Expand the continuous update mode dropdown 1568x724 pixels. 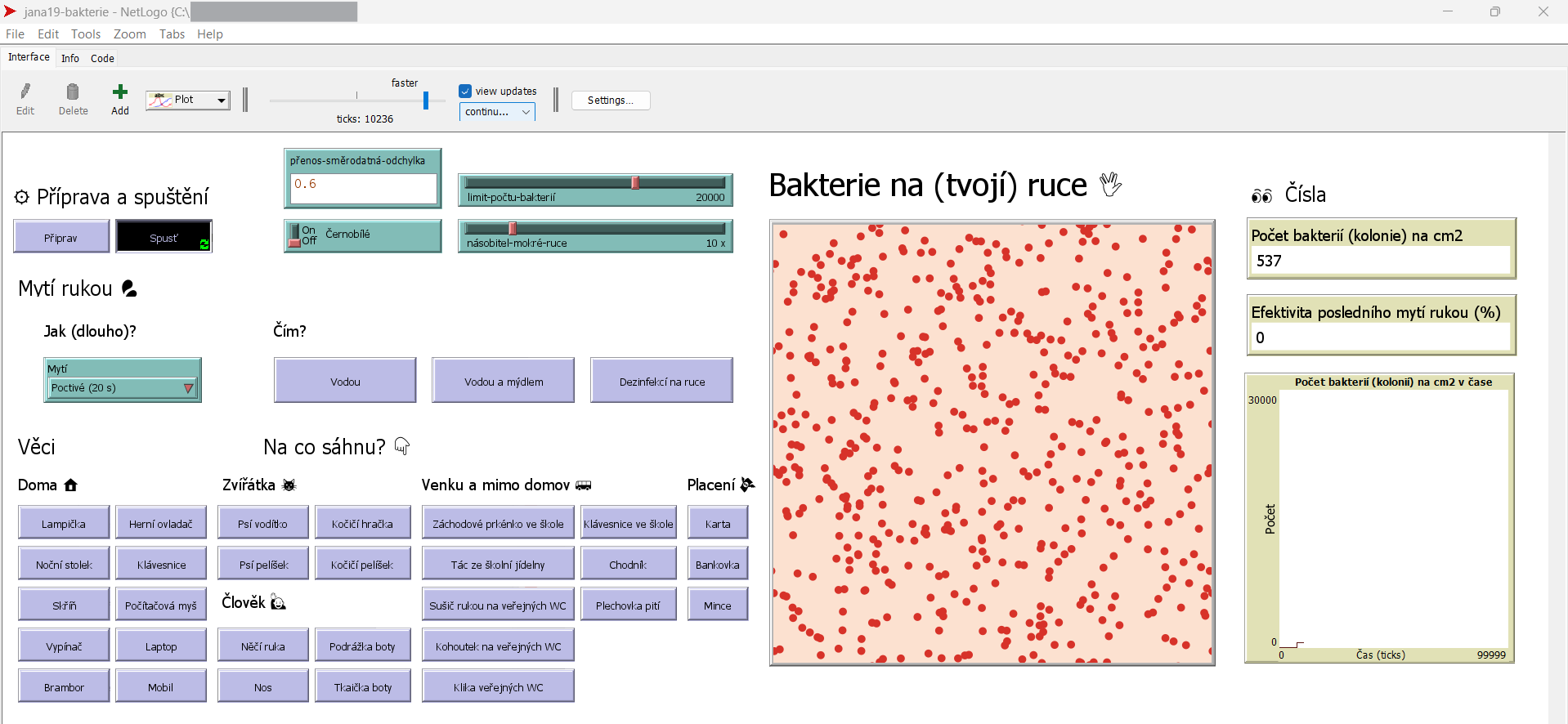[497, 112]
